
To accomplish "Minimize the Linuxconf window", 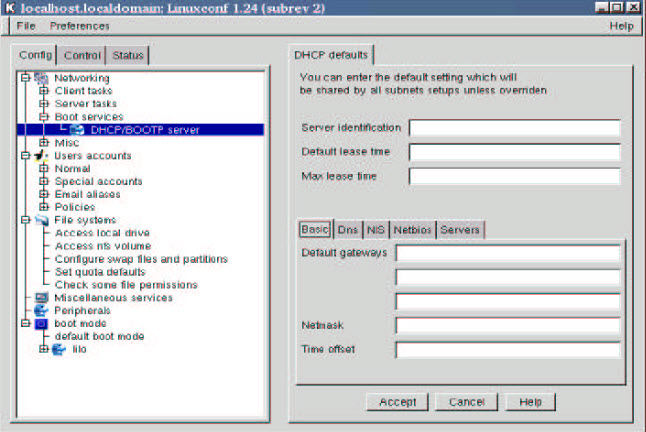I will [x=602, y=7].
